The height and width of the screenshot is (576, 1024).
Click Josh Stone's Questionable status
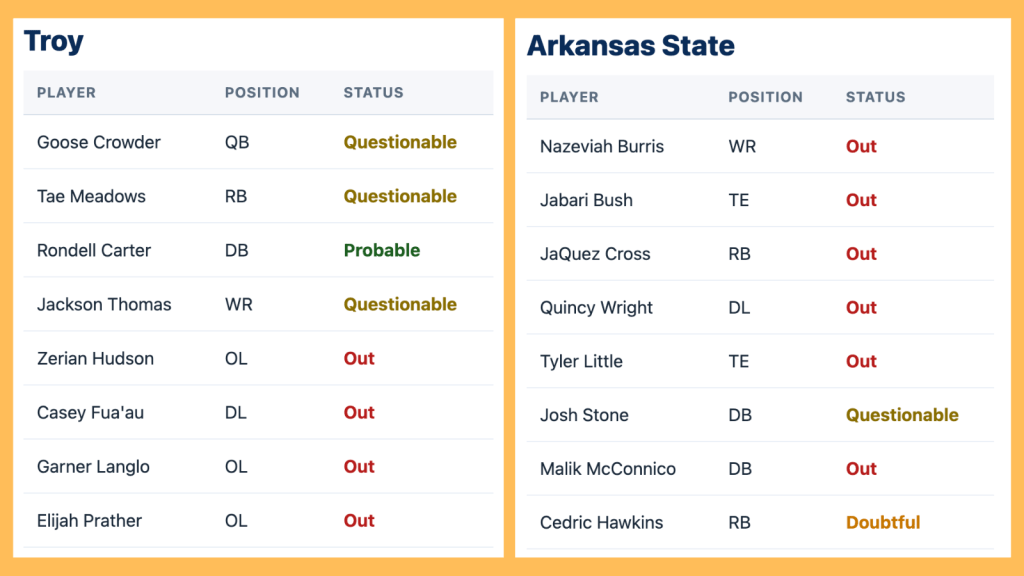(x=902, y=415)
